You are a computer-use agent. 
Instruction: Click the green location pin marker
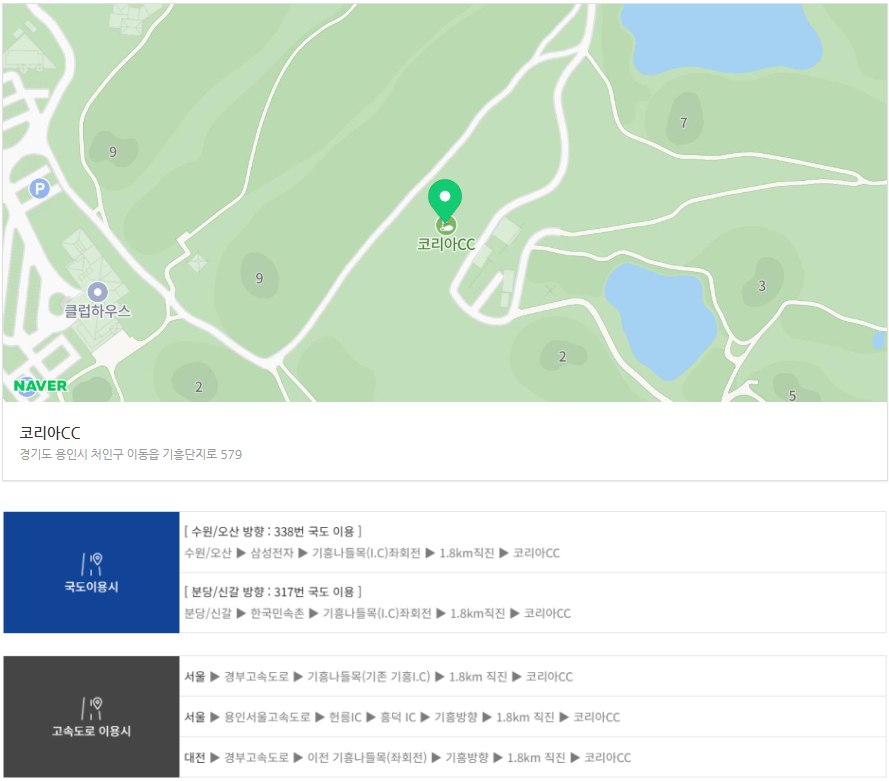click(445, 199)
